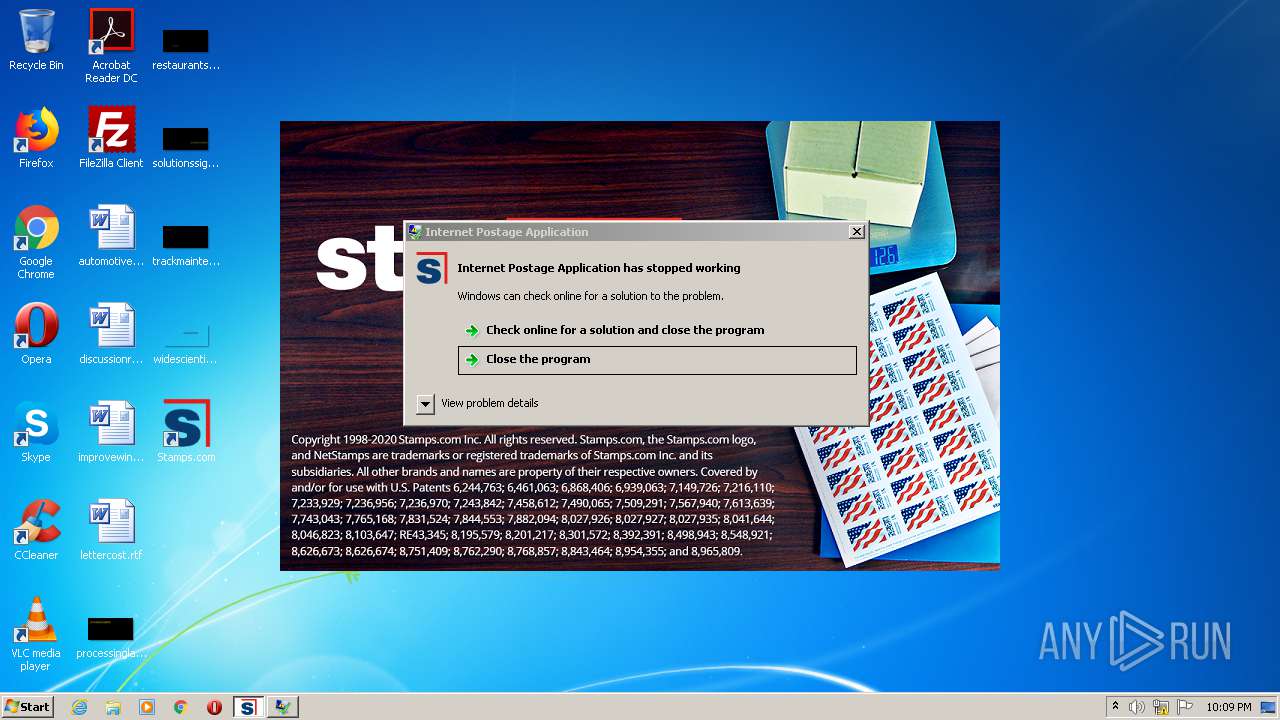Select the solutionssig file icon

click(186, 146)
